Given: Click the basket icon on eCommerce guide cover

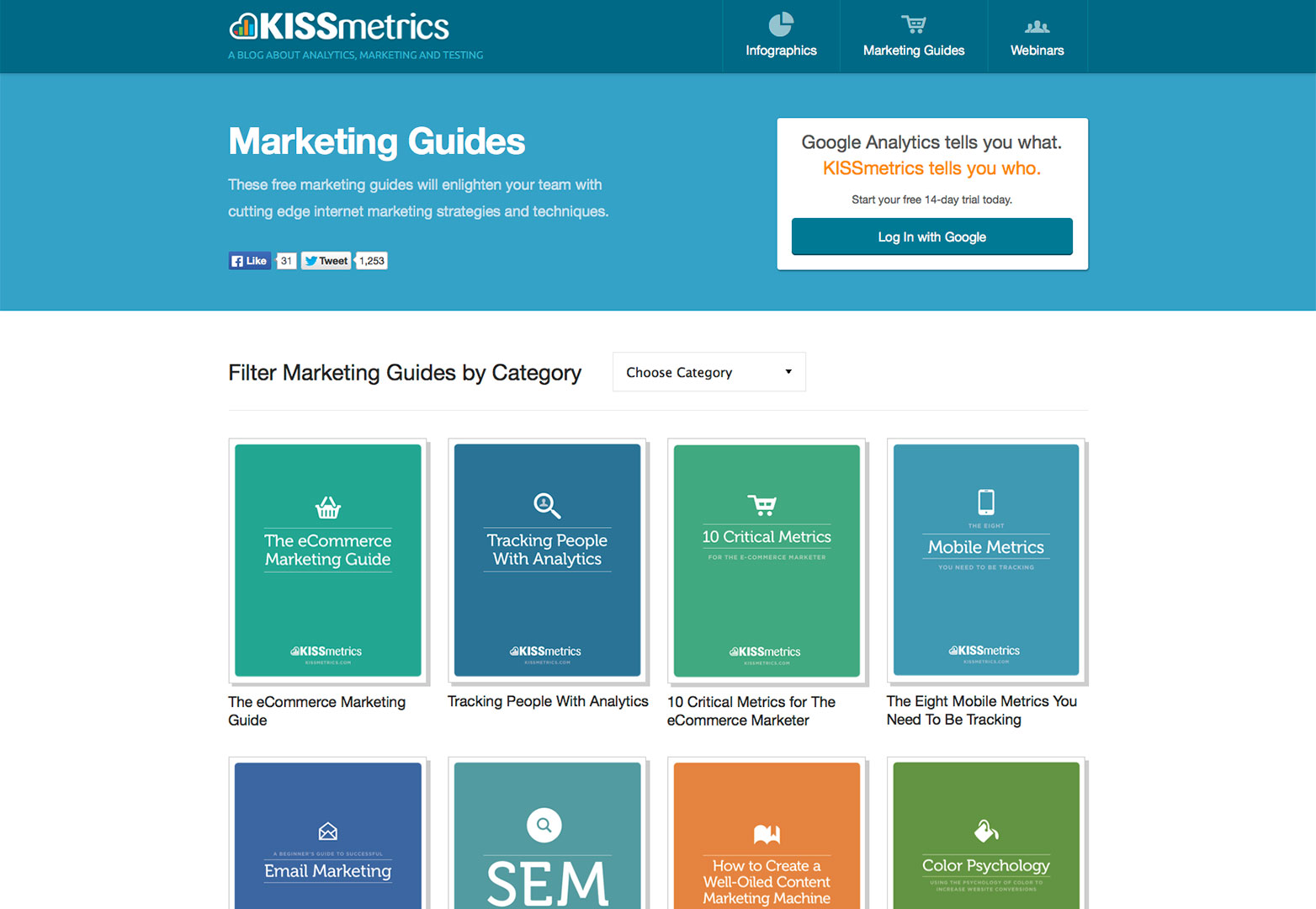Looking at the screenshot, I should coord(328,508).
